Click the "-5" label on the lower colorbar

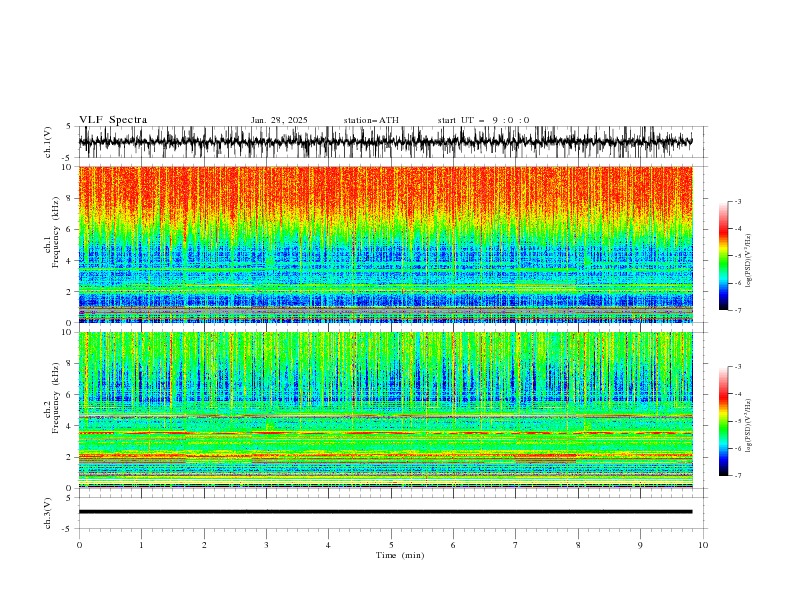[x=737, y=421]
